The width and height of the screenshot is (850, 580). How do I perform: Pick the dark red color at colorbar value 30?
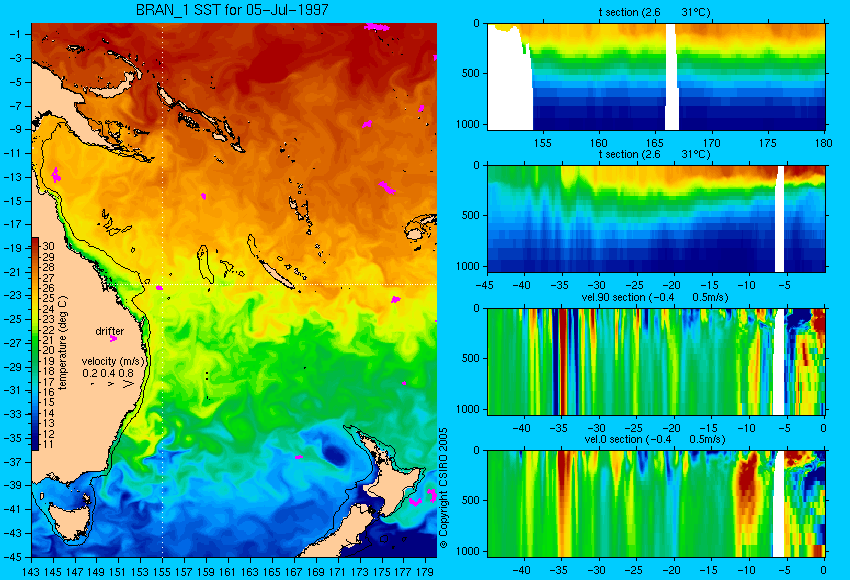[x=35, y=246]
